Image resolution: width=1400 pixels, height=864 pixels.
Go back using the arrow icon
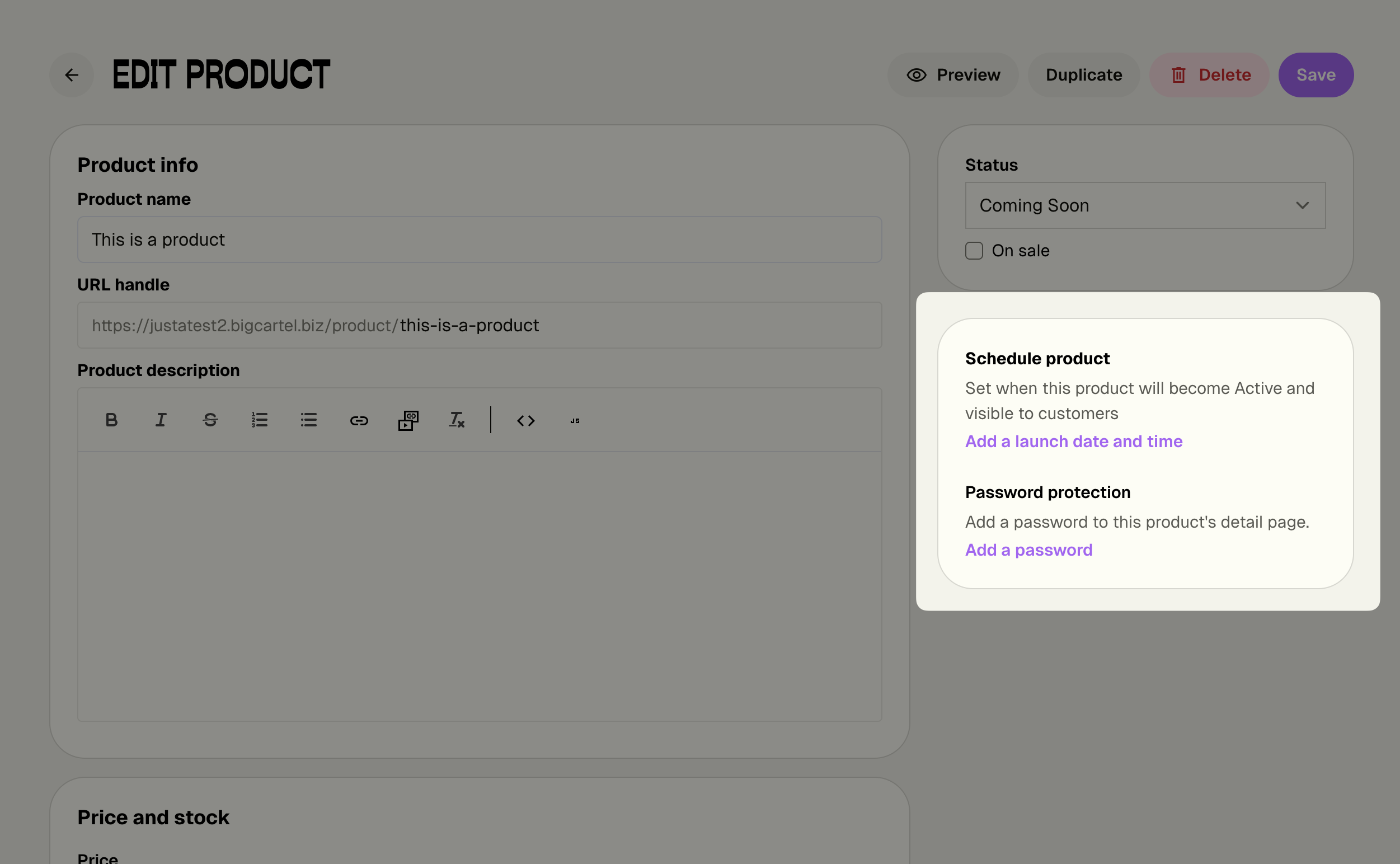click(x=72, y=75)
